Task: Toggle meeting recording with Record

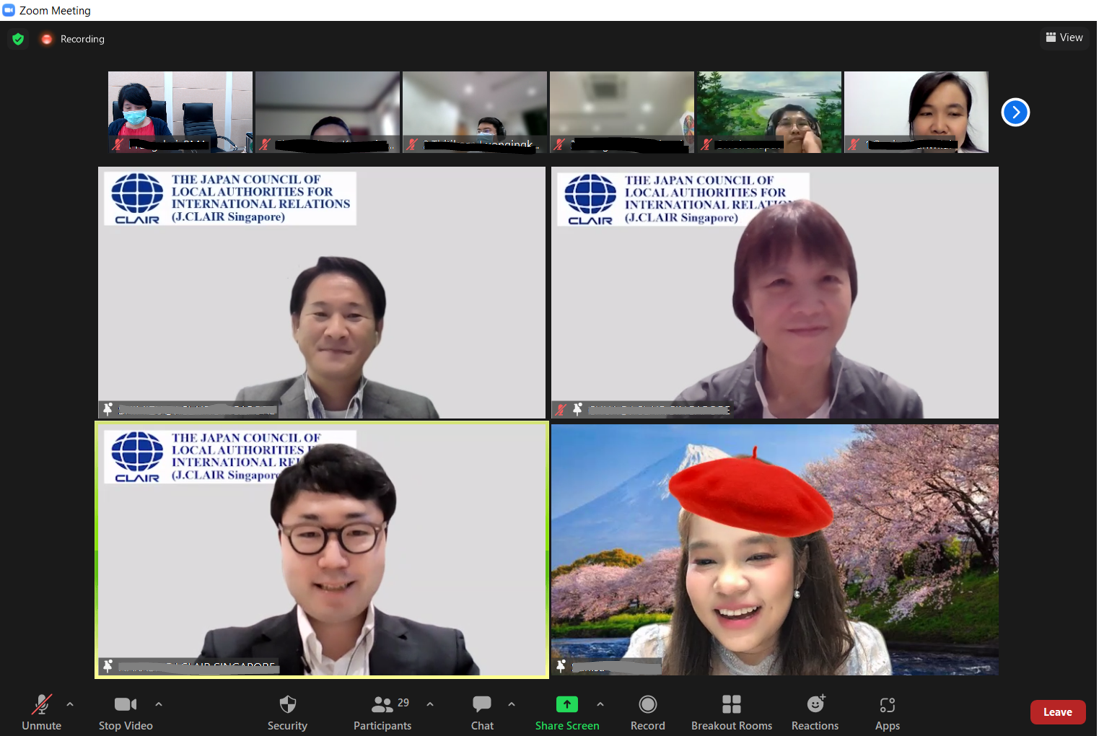Action: coord(647,713)
